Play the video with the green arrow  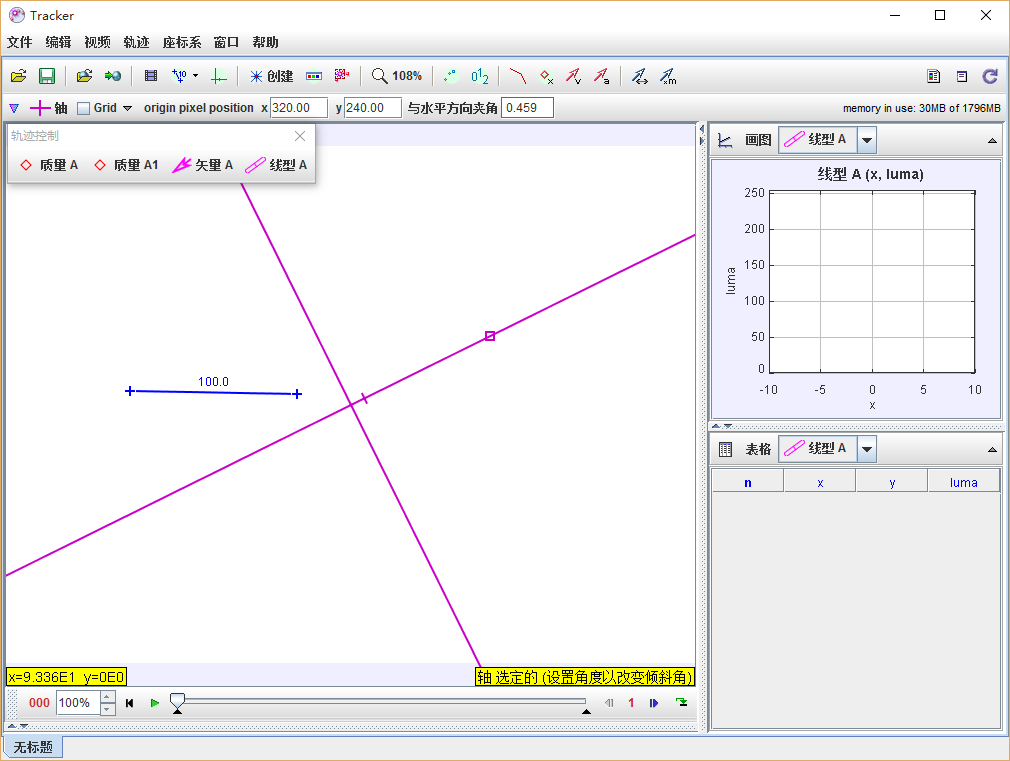click(x=155, y=703)
